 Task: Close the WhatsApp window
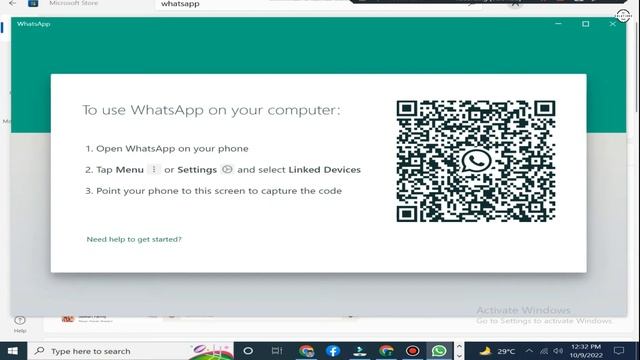pyautogui.click(x=612, y=24)
